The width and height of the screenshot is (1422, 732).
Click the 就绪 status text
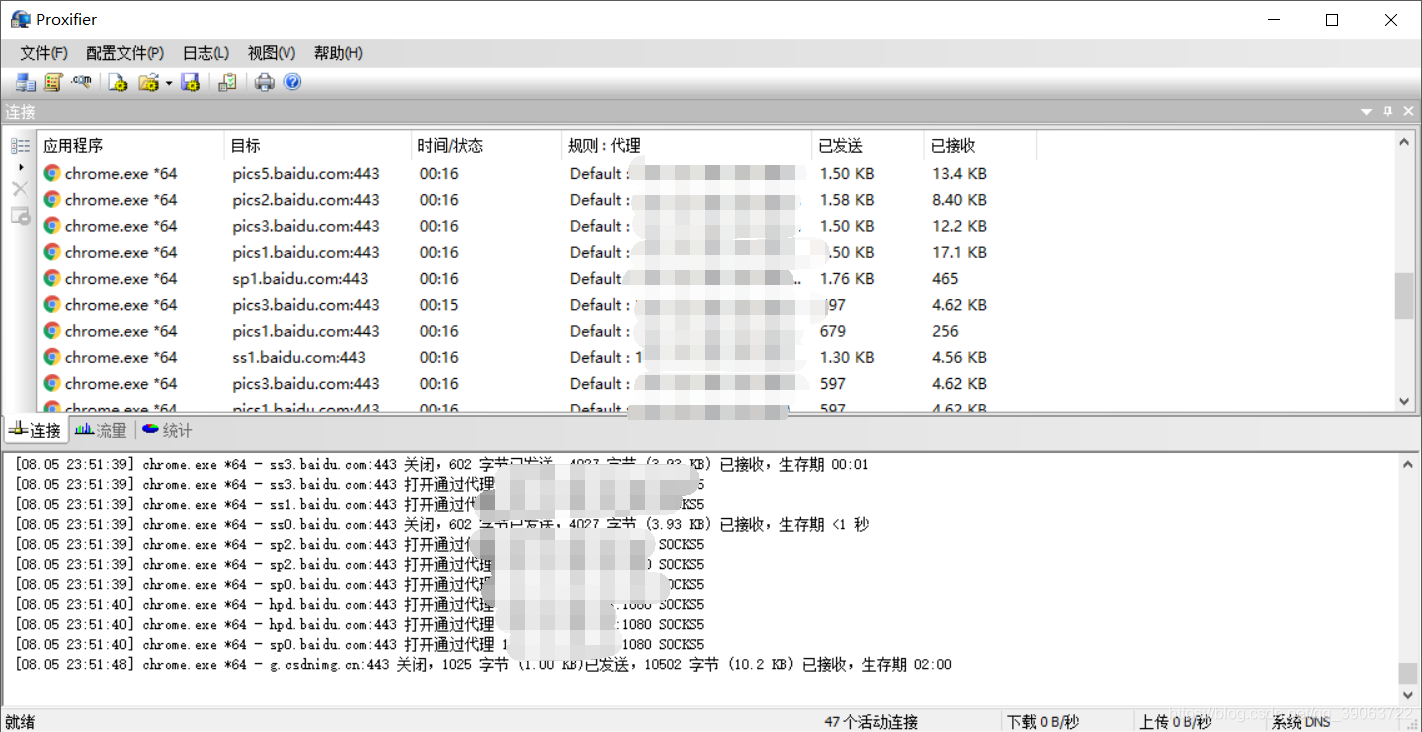(x=20, y=721)
